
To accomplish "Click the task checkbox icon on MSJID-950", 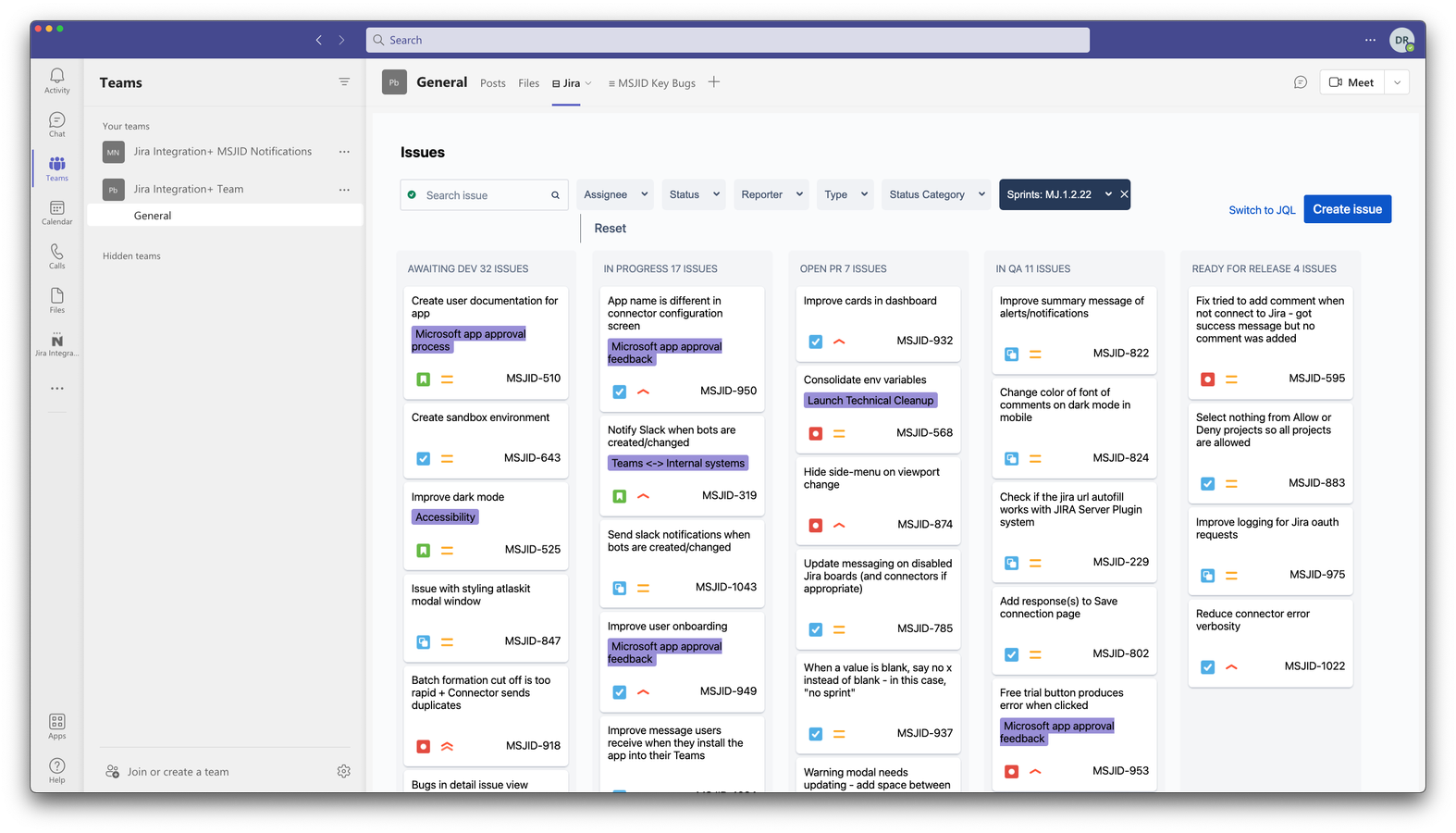I will click(619, 392).
